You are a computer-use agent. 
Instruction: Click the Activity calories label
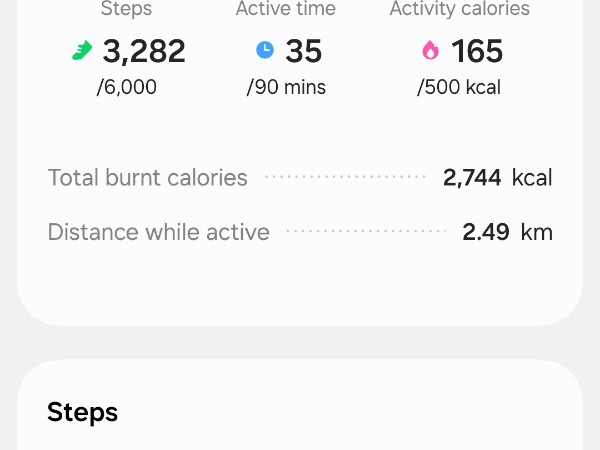[459, 9]
